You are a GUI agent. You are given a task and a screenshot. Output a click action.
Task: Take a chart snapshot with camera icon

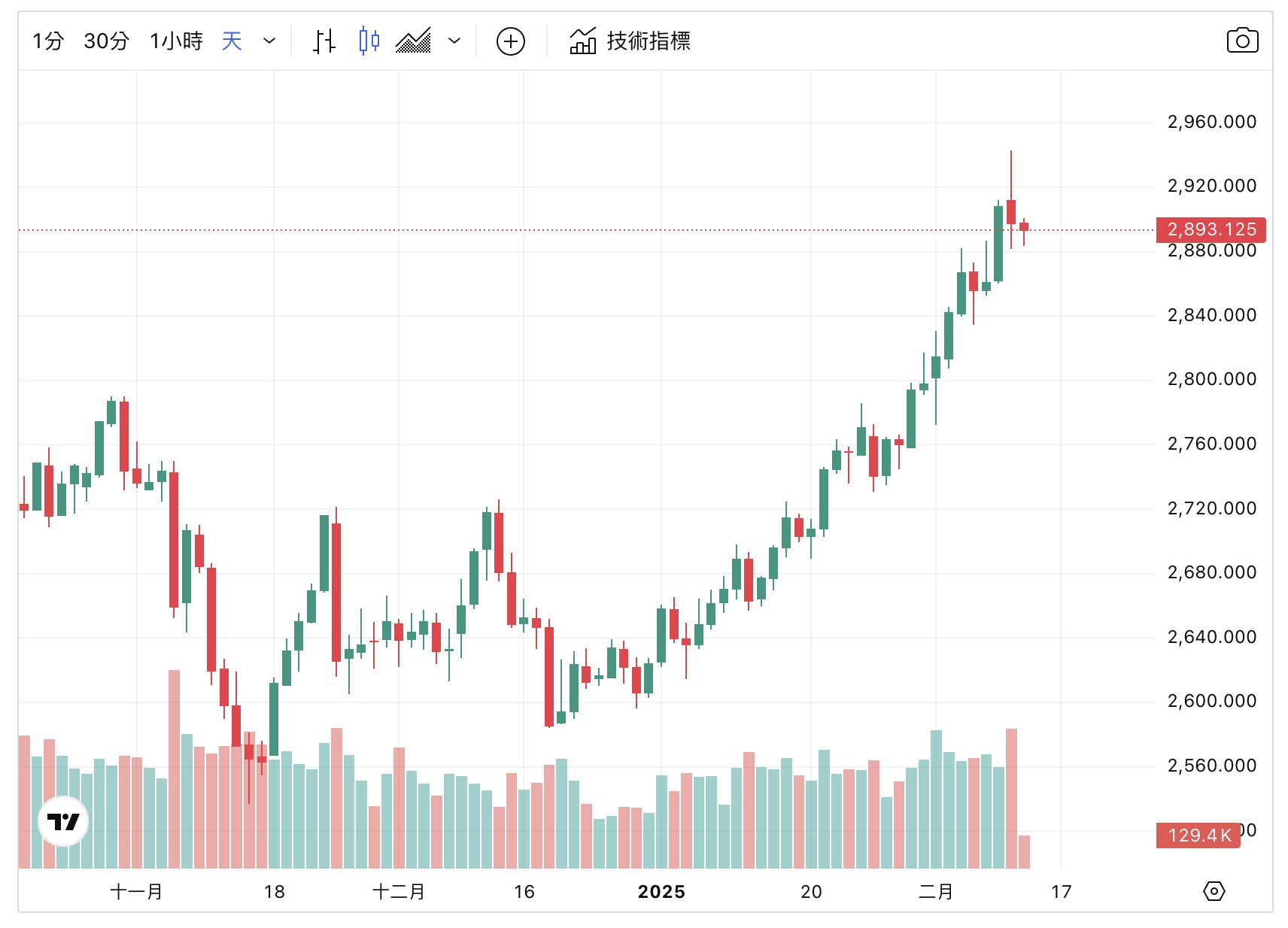pos(1242,41)
